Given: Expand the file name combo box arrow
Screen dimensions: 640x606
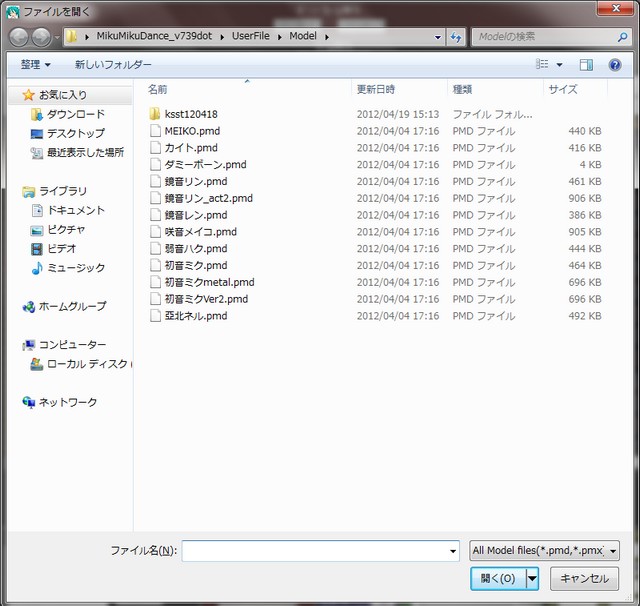Looking at the screenshot, I should coord(453,551).
